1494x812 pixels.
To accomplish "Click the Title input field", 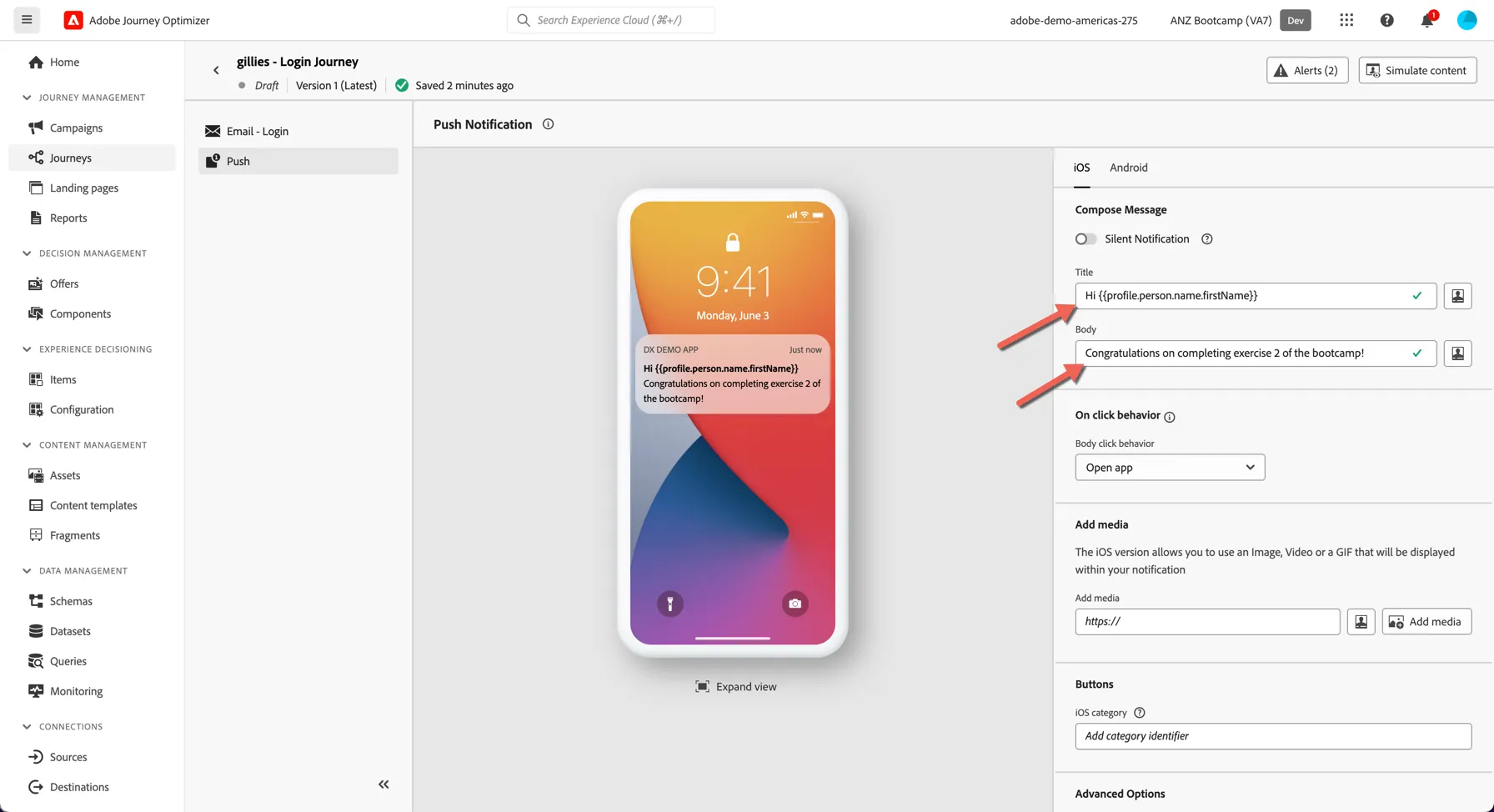I will click(x=1256, y=296).
